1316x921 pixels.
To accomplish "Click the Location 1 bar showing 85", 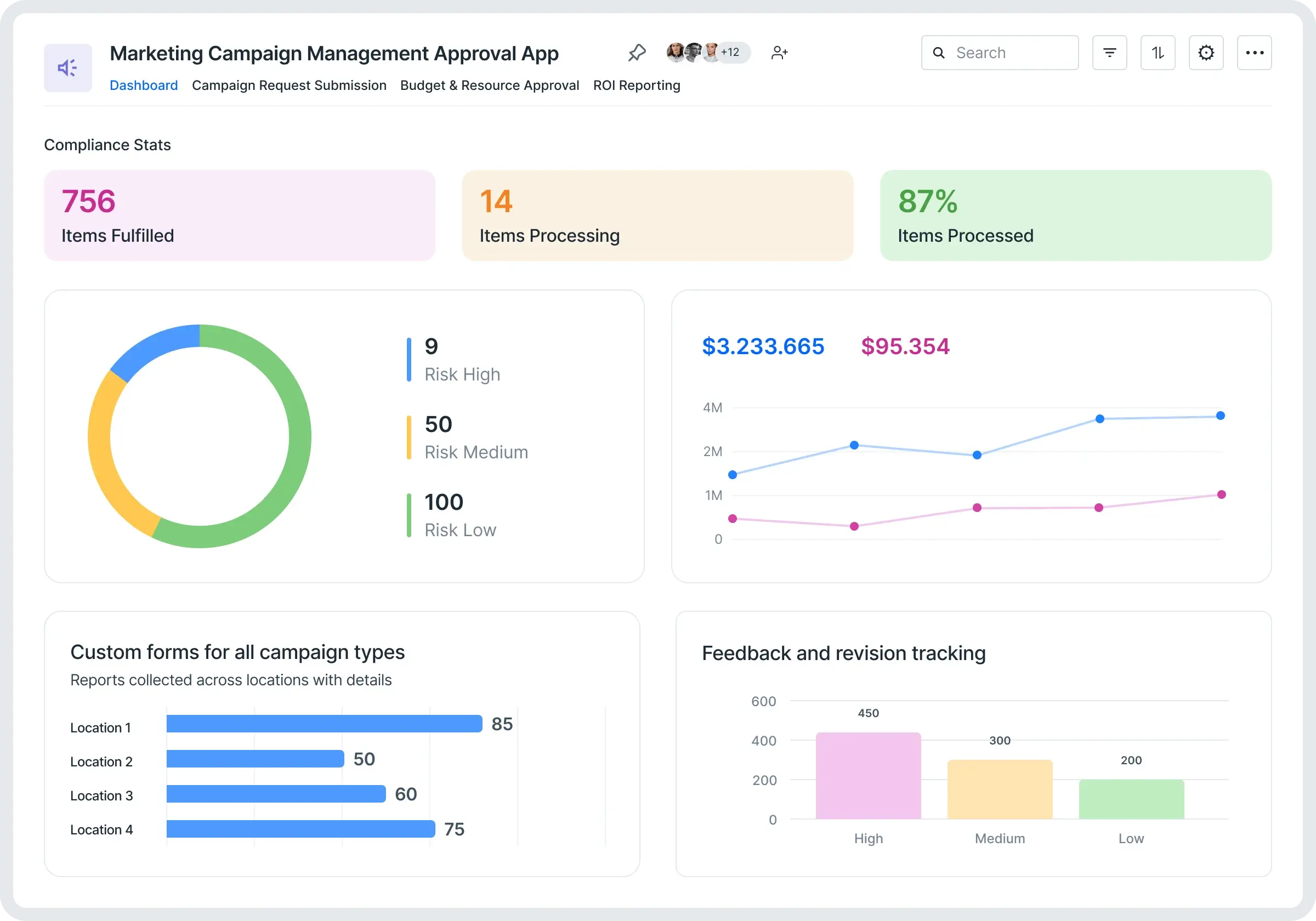I will tap(324, 723).
